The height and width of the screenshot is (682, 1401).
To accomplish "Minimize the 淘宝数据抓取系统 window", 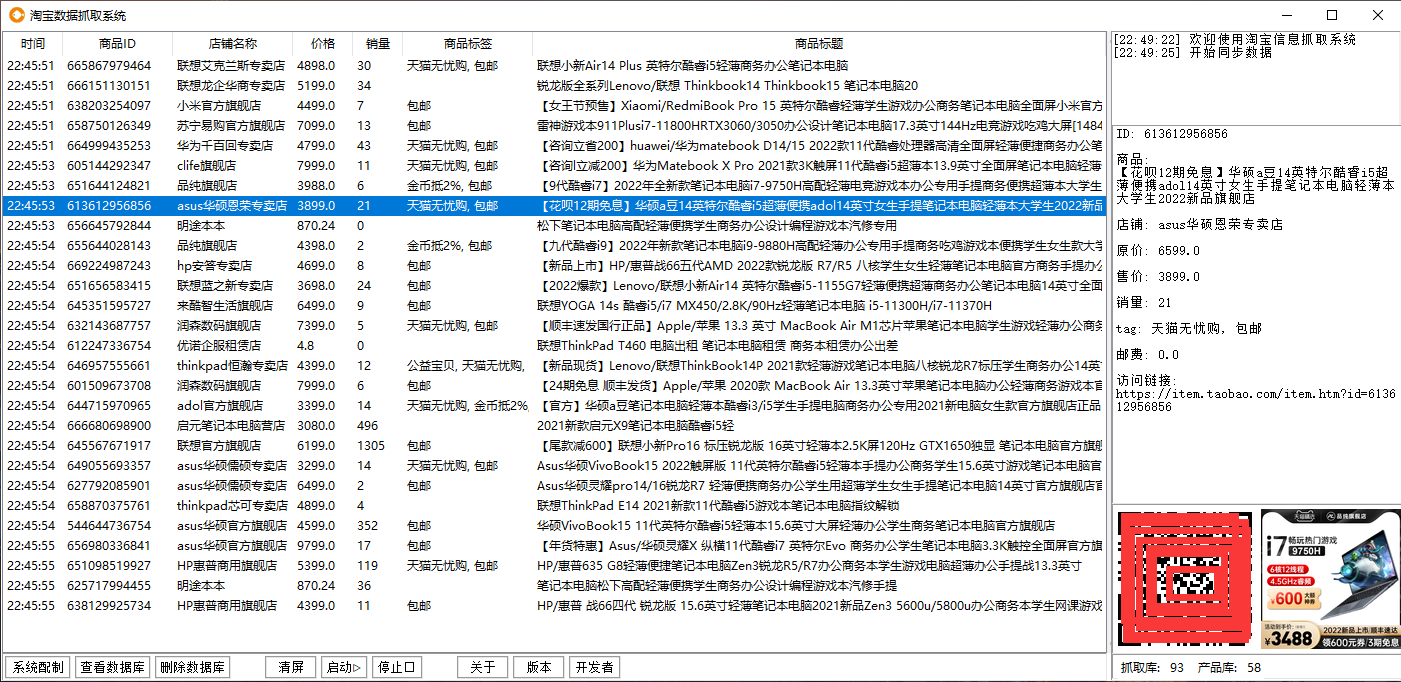I will (1286, 15).
